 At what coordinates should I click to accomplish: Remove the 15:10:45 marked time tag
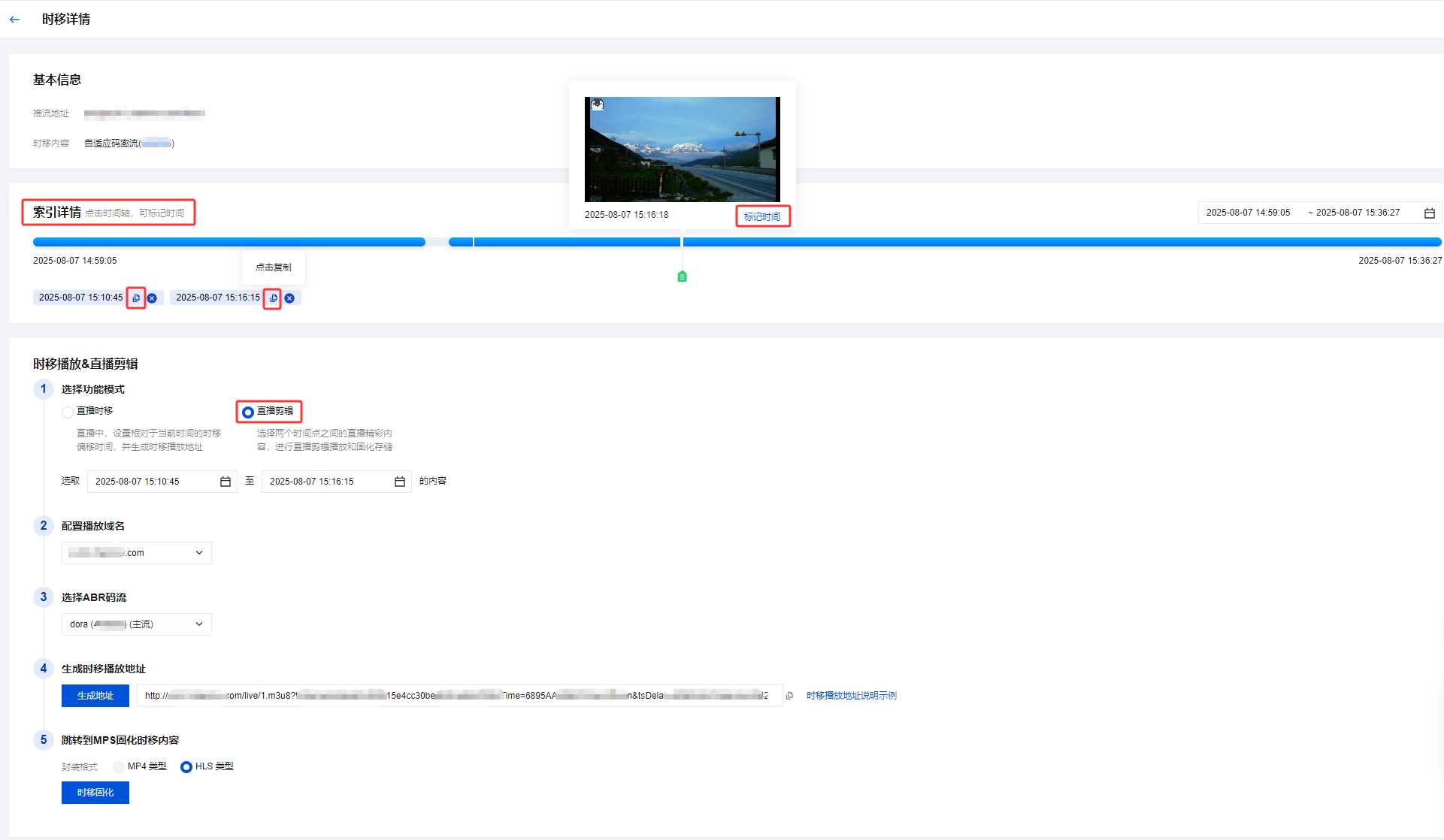tap(152, 298)
